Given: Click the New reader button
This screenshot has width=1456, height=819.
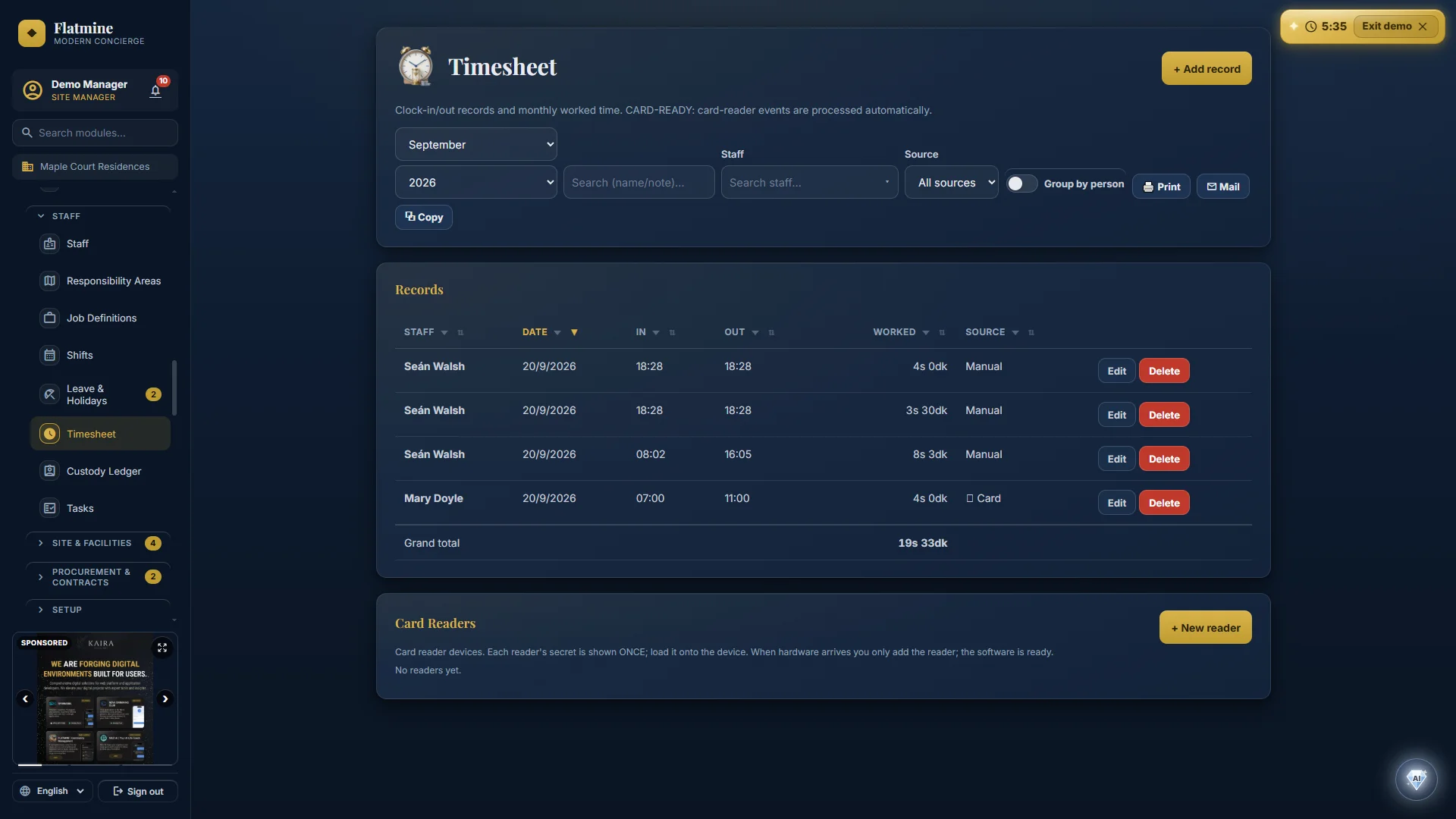Looking at the screenshot, I should click(1206, 627).
